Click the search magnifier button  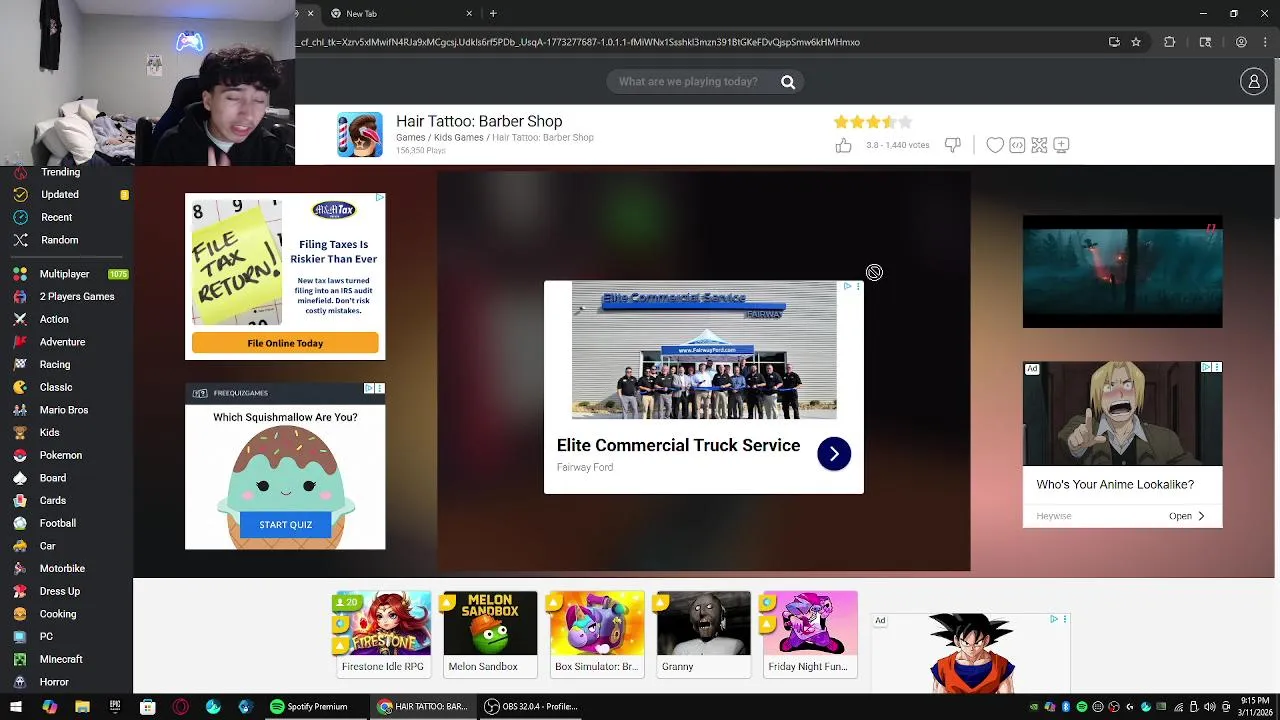[x=788, y=82]
